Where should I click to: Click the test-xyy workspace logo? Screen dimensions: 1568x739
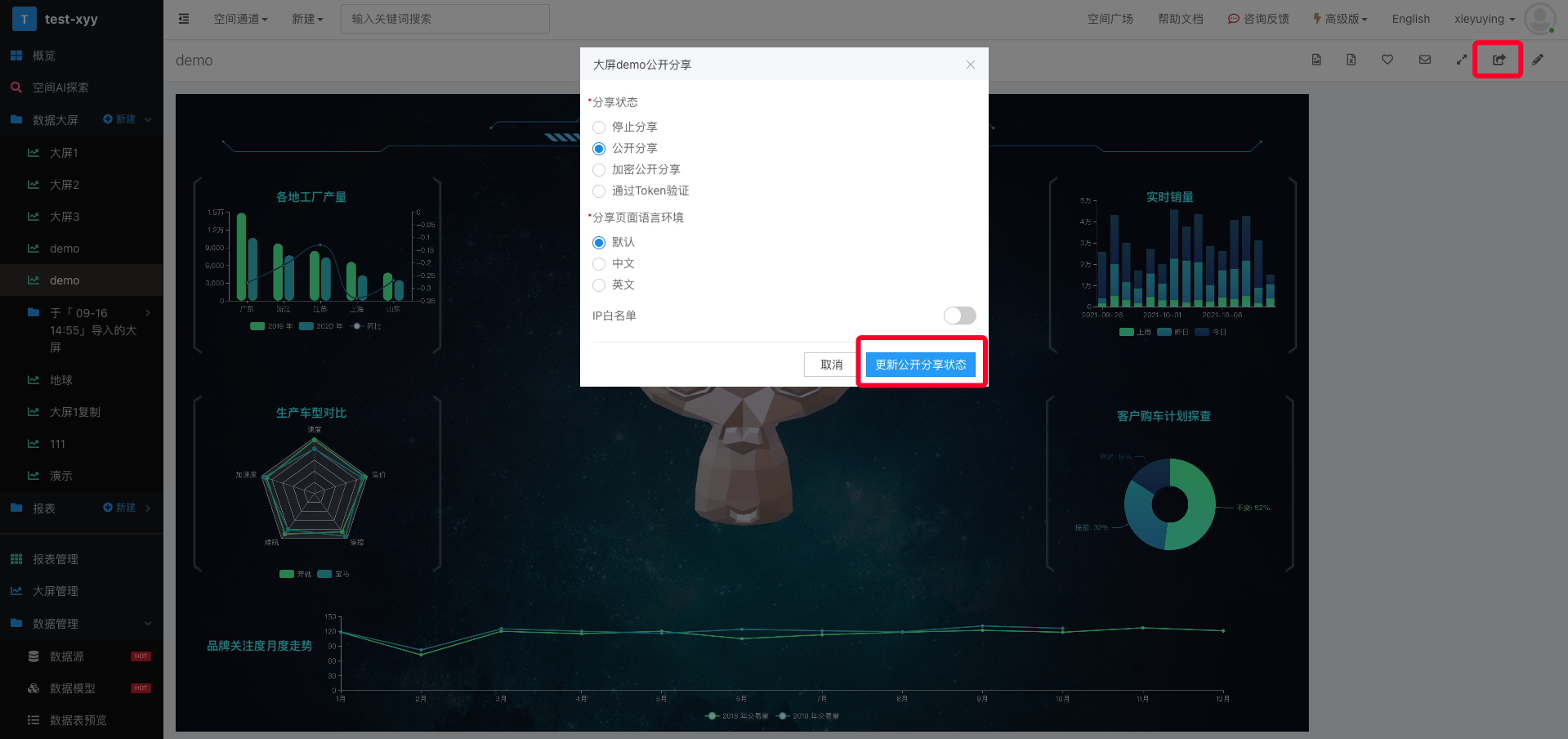click(x=25, y=19)
